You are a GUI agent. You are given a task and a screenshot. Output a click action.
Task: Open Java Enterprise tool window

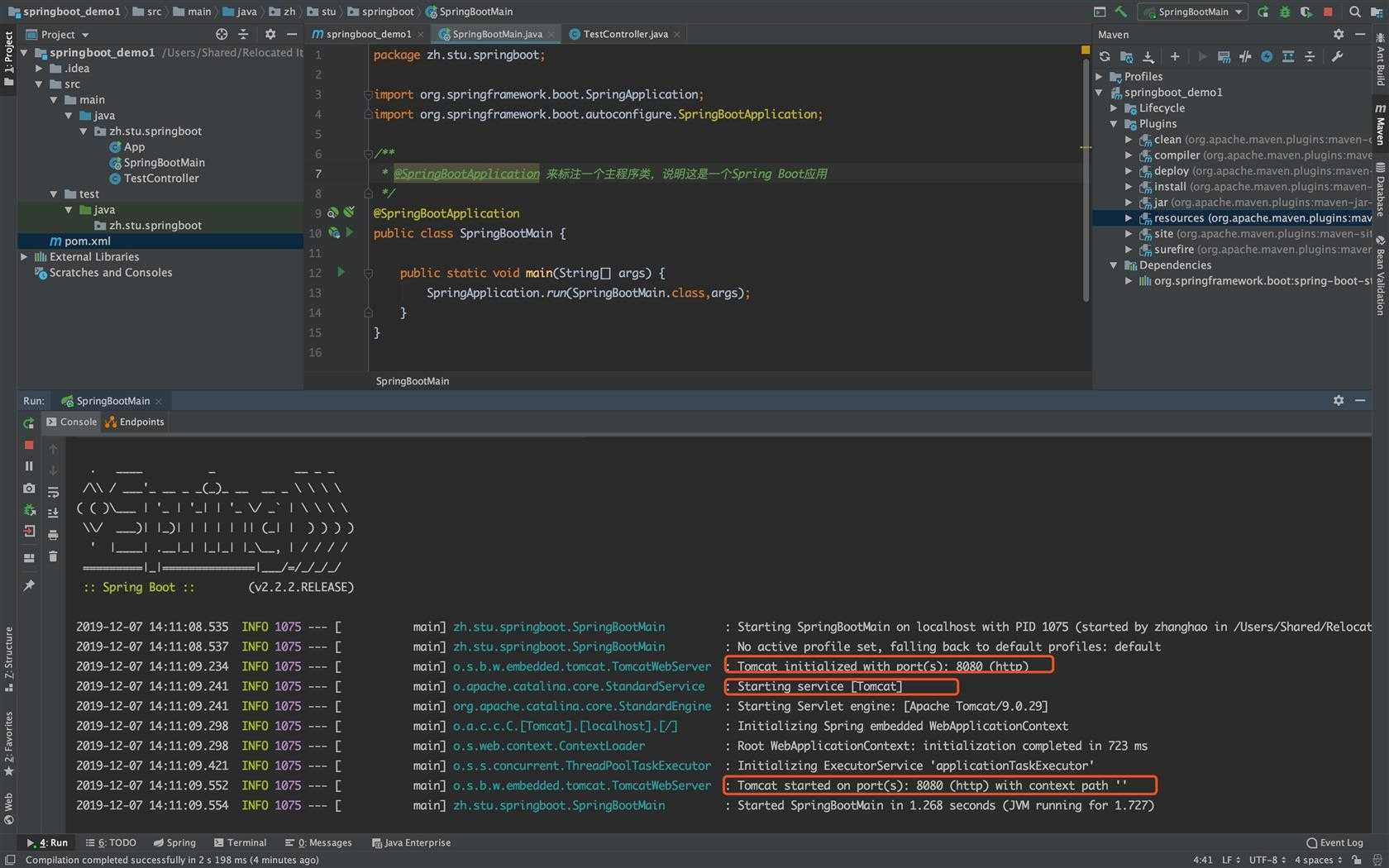point(411,842)
